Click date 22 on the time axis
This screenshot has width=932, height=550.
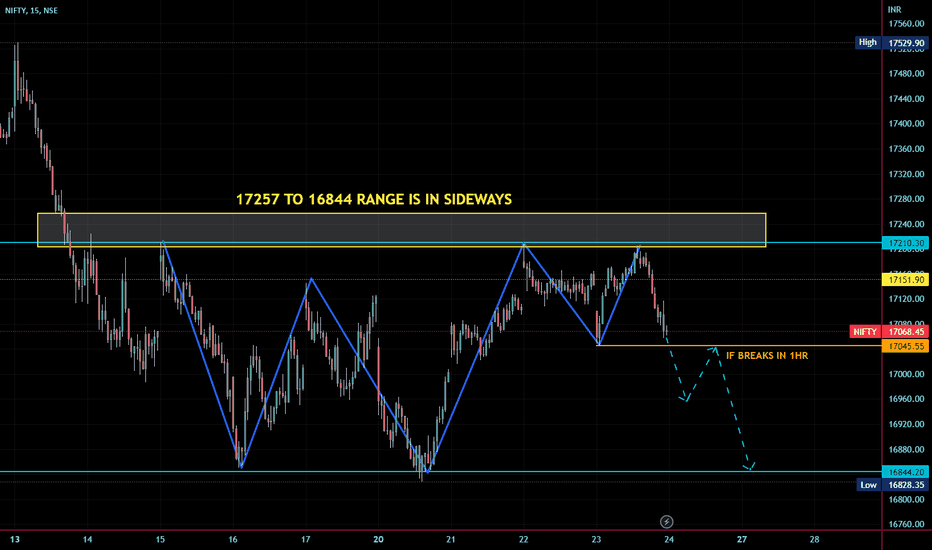pos(523,539)
